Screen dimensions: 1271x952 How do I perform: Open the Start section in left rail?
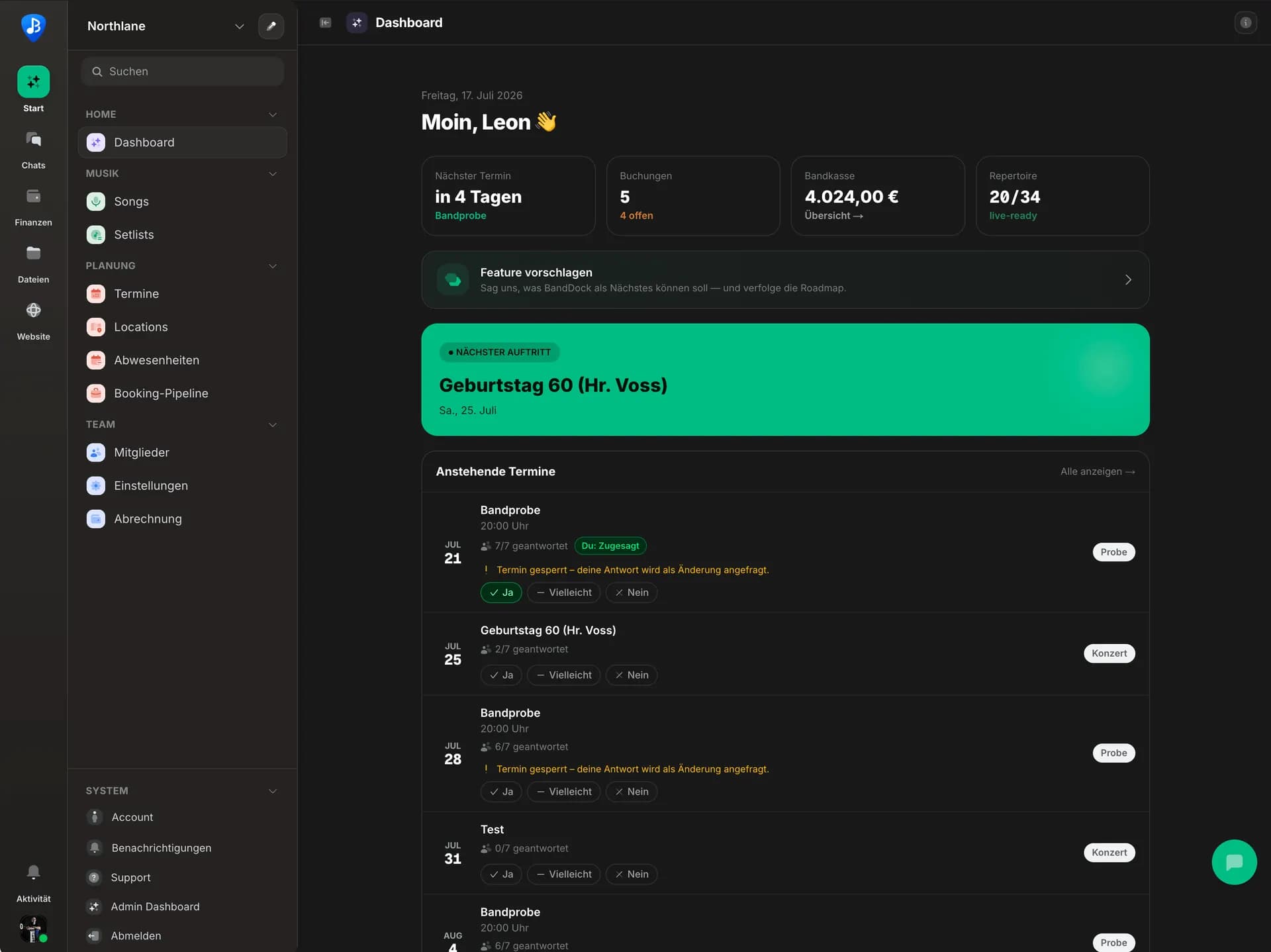pos(33,89)
